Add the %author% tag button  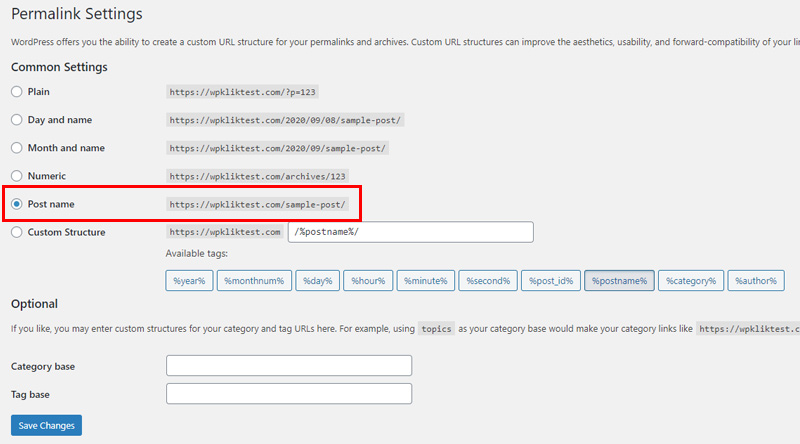pyautogui.click(x=756, y=281)
